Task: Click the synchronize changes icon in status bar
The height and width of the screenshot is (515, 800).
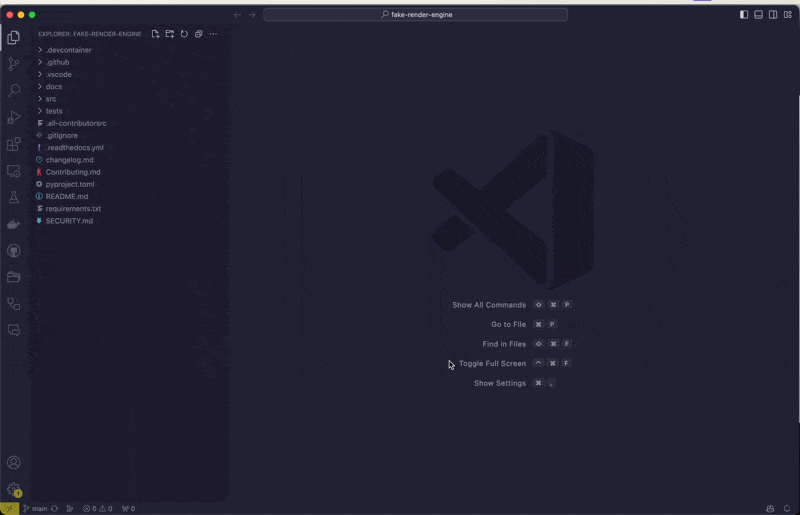Action: tap(55, 508)
